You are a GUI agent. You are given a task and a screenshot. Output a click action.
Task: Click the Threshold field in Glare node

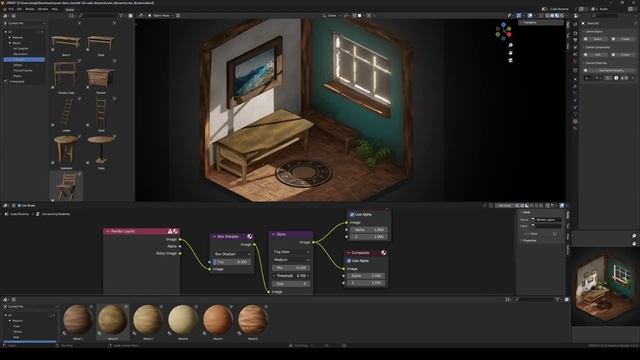pyautogui.click(x=291, y=276)
